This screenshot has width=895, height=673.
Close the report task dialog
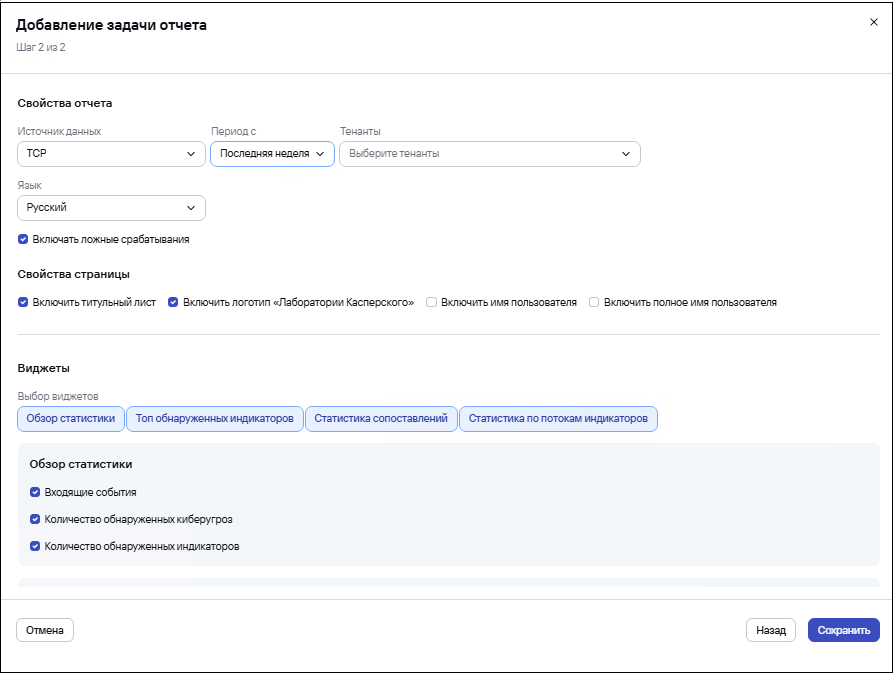coord(873,22)
